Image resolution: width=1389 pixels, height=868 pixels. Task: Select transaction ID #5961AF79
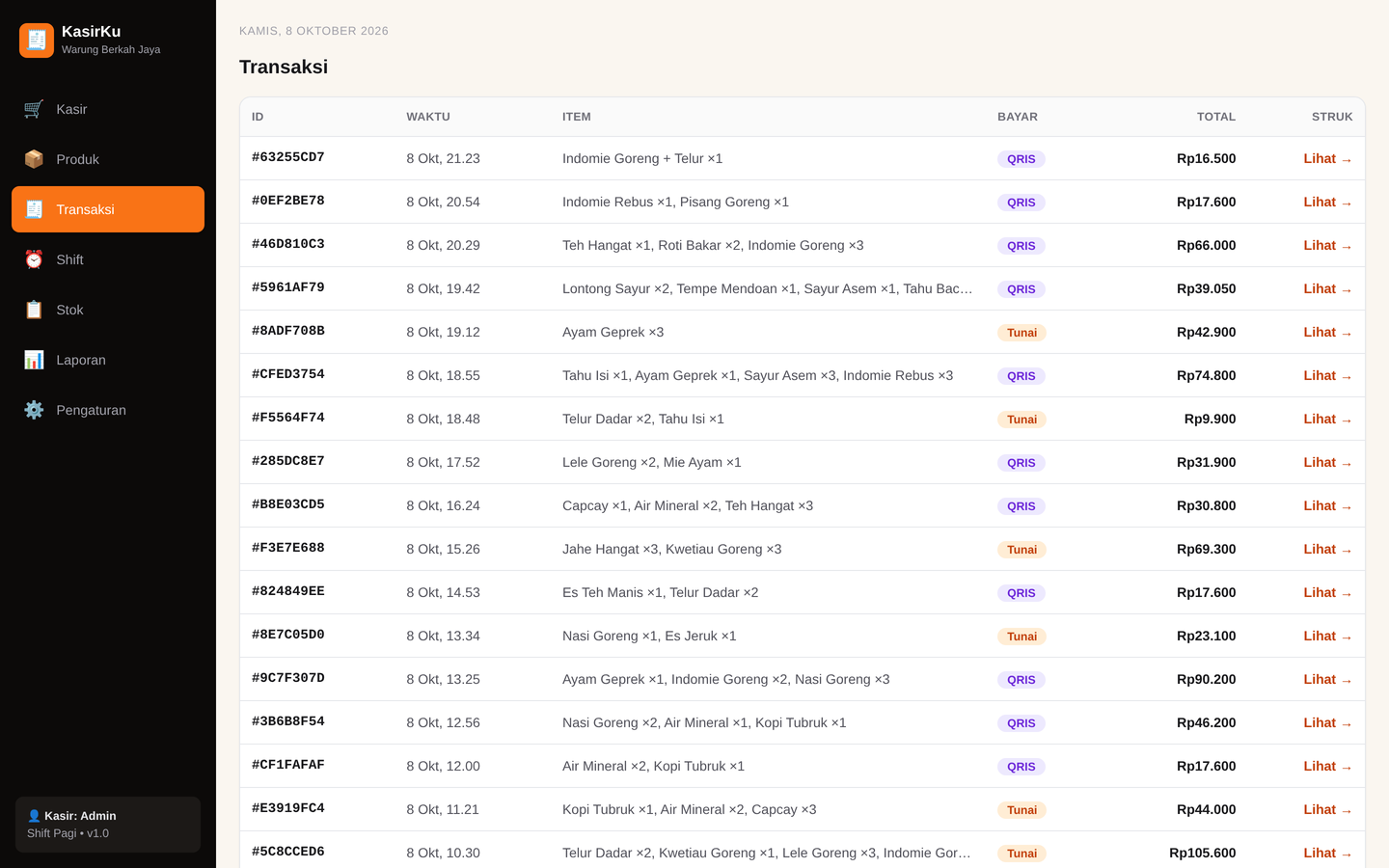[x=288, y=287]
